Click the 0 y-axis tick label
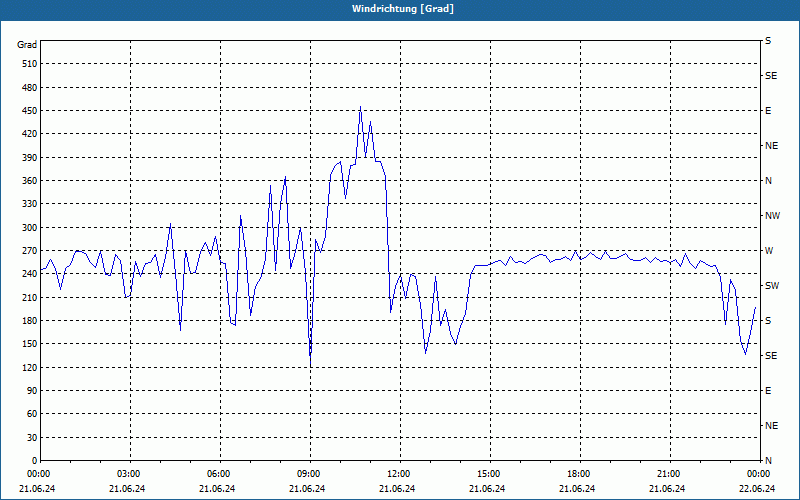This screenshot has height=500, width=800. tap(35, 461)
